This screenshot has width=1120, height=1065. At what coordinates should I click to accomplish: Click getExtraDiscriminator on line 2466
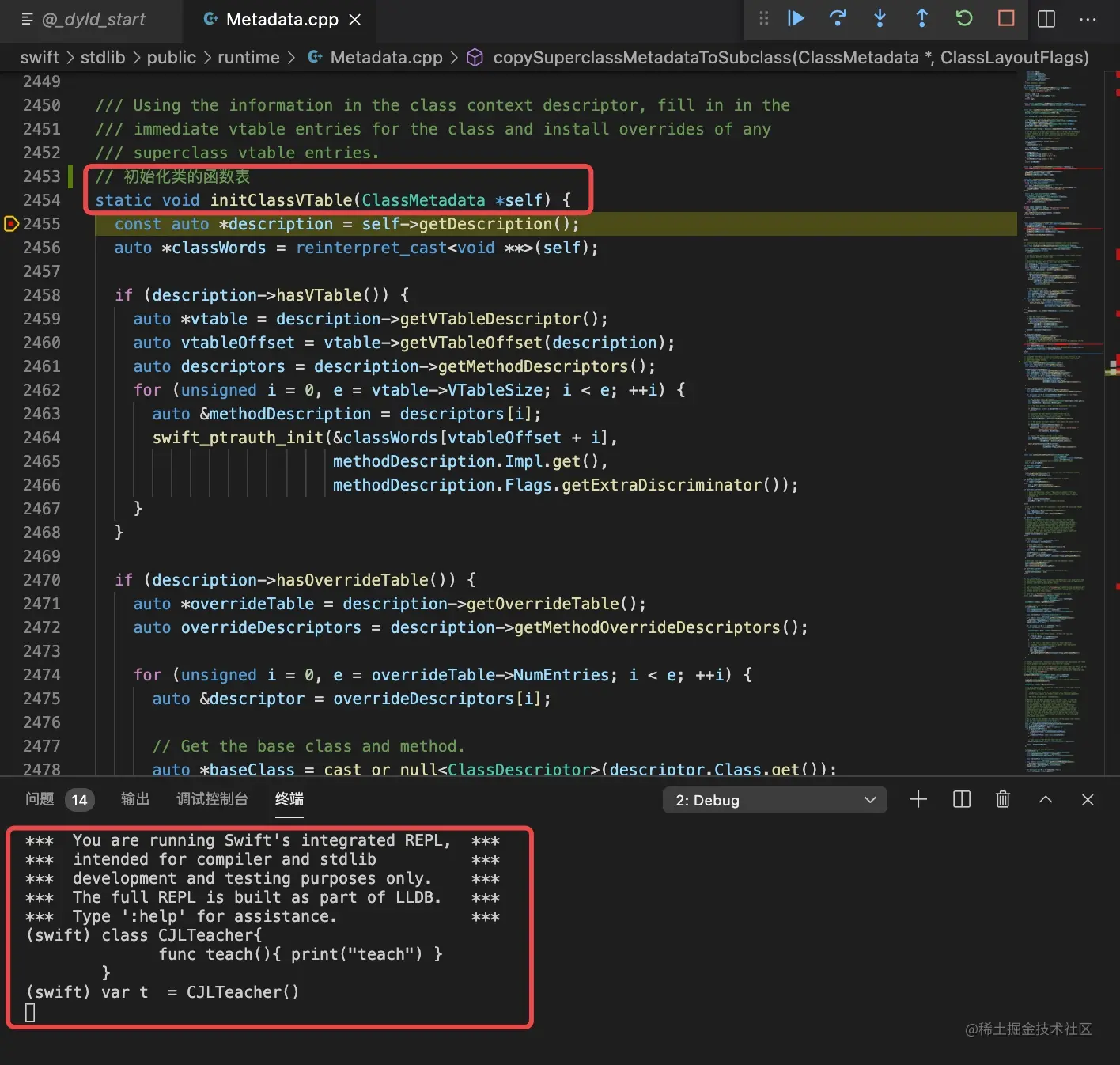[662, 485]
